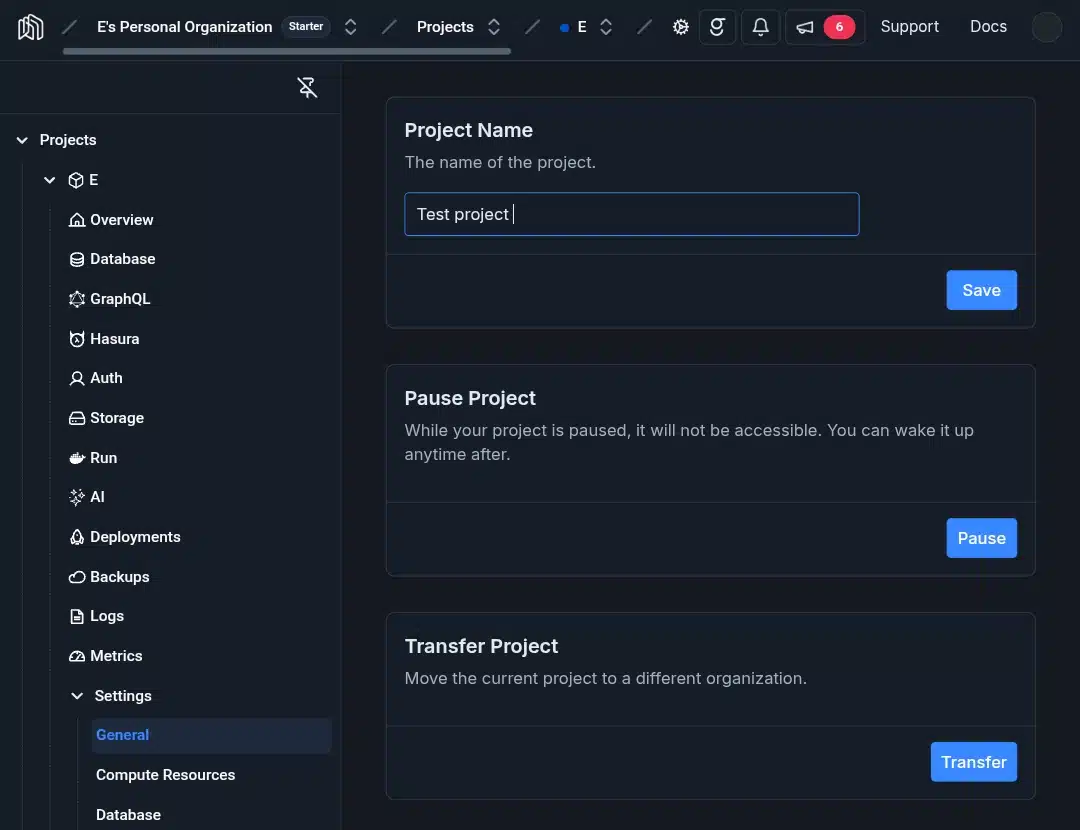Open the Overview page
This screenshot has height=830, width=1080.
pyautogui.click(x=122, y=220)
